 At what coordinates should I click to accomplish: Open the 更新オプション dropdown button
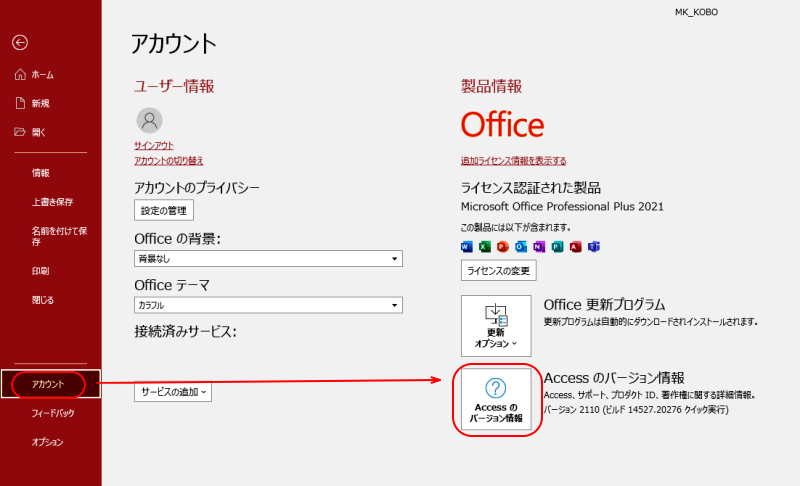pos(496,326)
